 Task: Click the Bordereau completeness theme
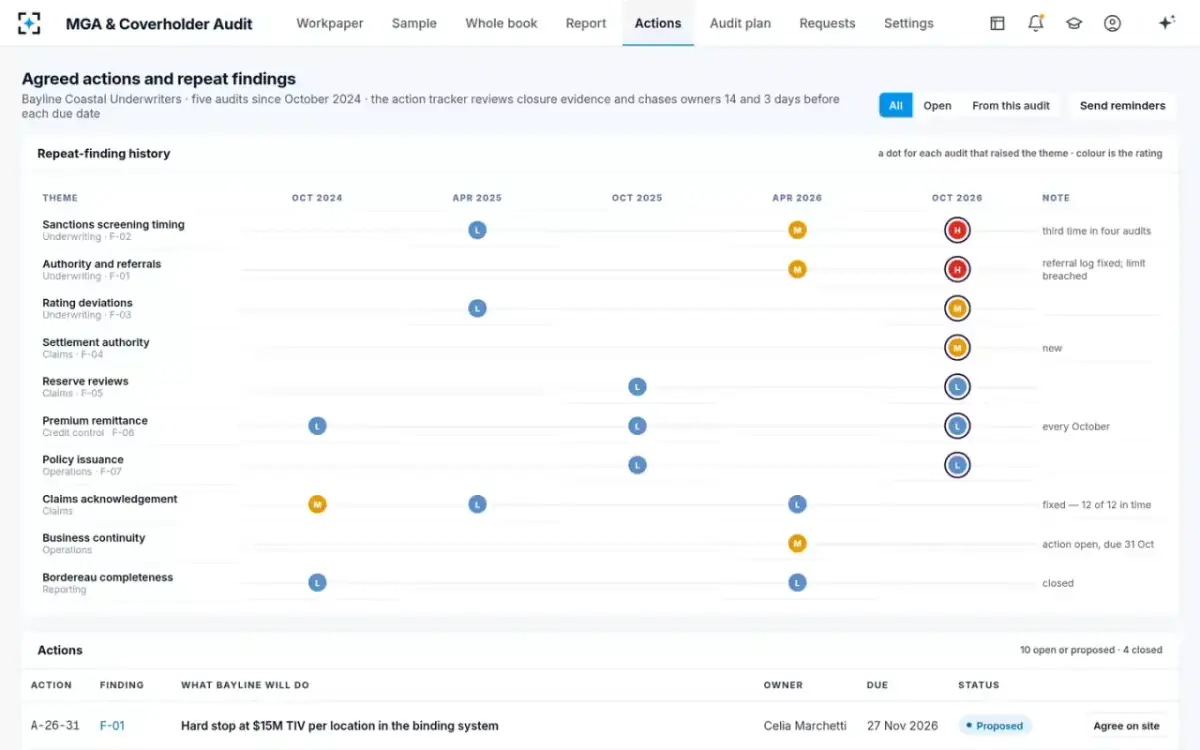[x=107, y=577]
